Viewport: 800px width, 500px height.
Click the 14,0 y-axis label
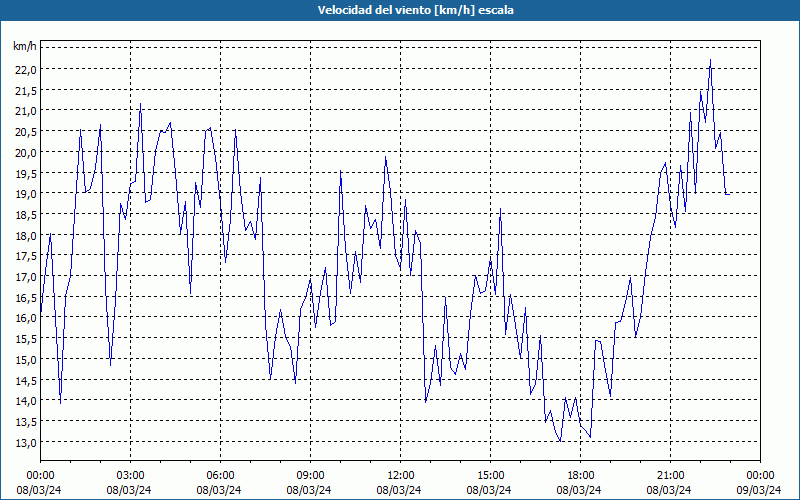26,401
